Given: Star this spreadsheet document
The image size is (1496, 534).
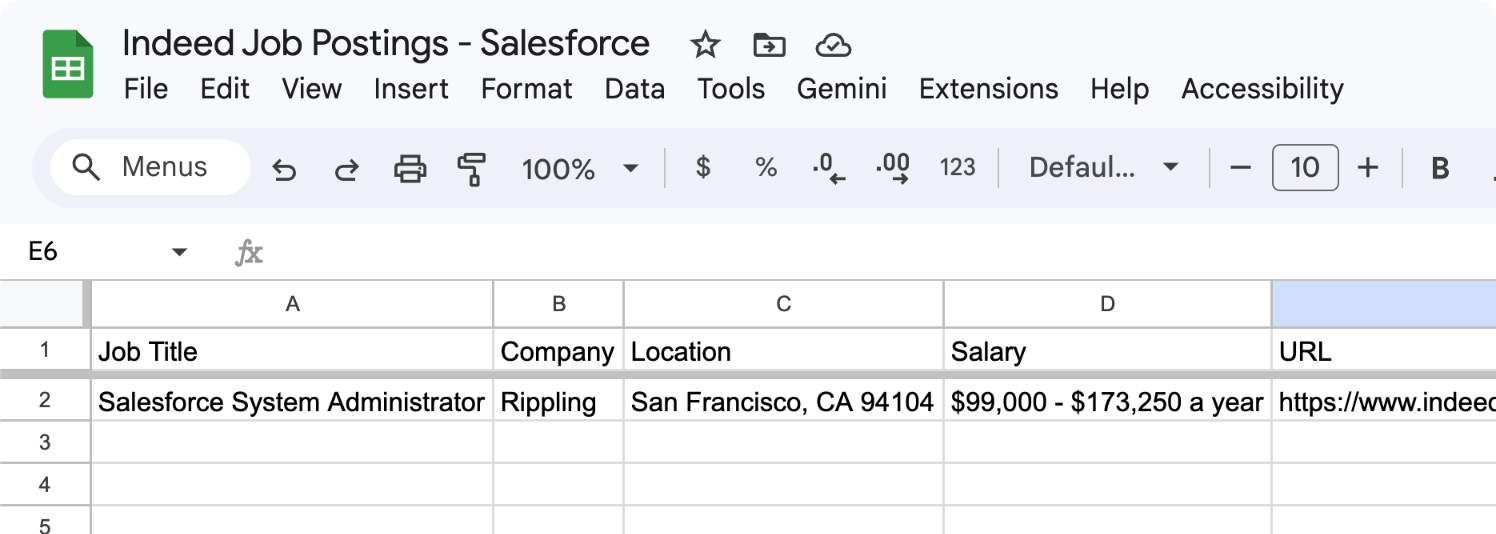Looking at the screenshot, I should point(705,45).
